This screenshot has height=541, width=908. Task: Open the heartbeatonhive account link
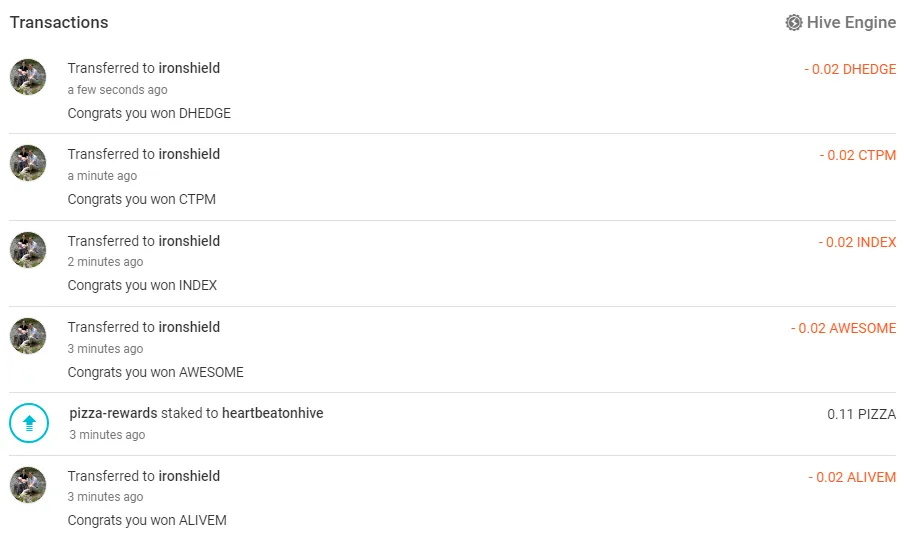(272, 413)
